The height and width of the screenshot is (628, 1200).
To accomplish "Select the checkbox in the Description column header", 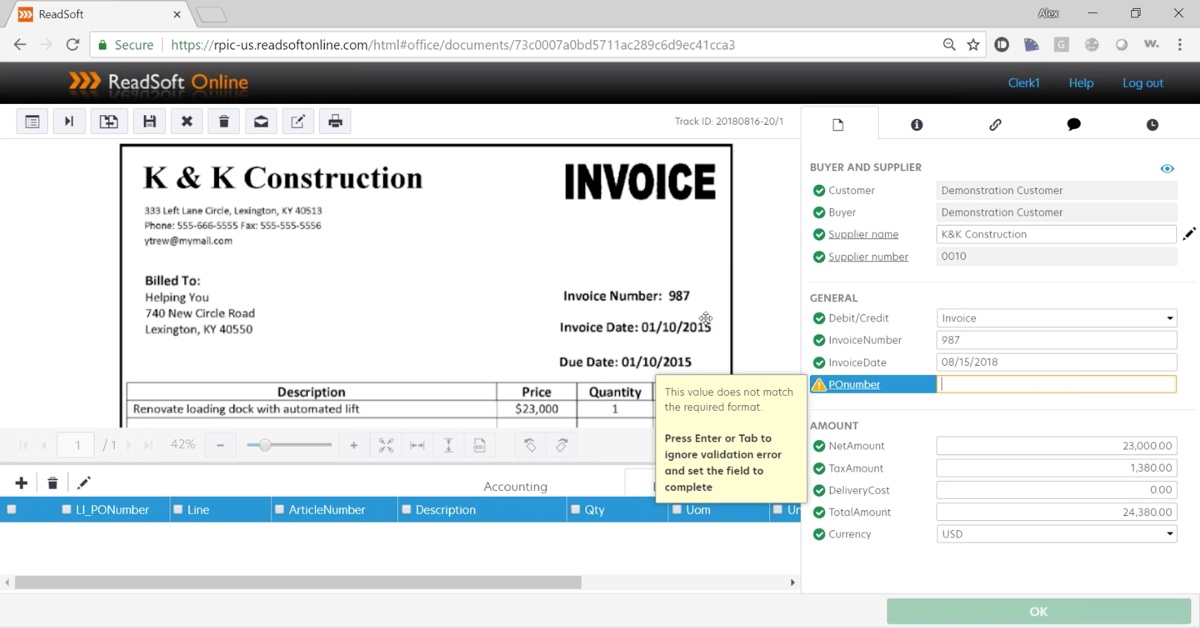I will (406, 509).
